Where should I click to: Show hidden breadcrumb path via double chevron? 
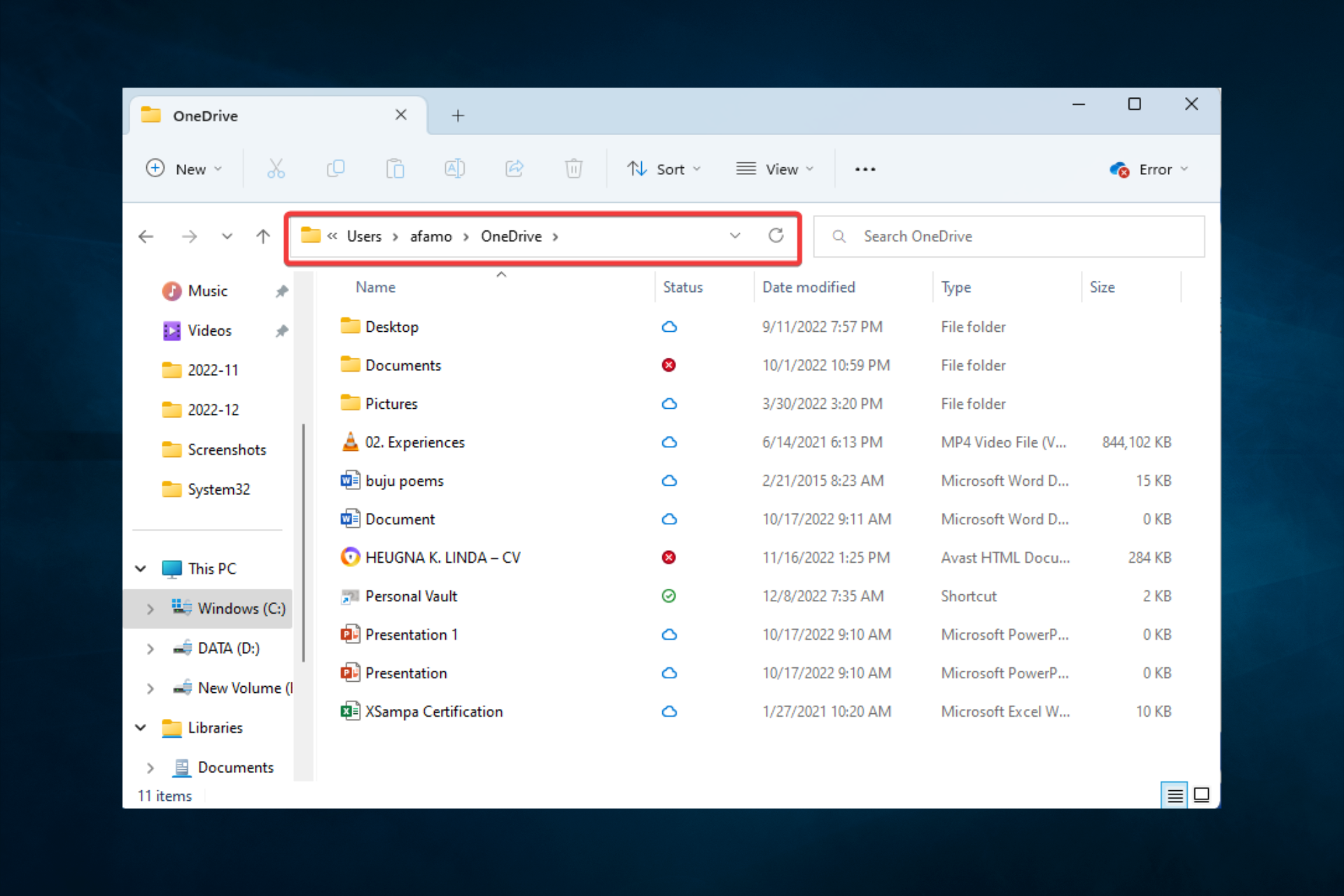pyautogui.click(x=332, y=236)
